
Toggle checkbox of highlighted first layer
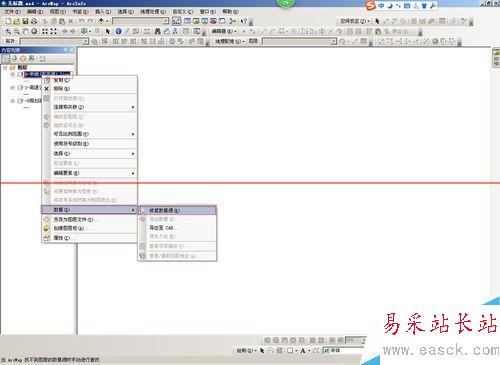(x=20, y=74)
